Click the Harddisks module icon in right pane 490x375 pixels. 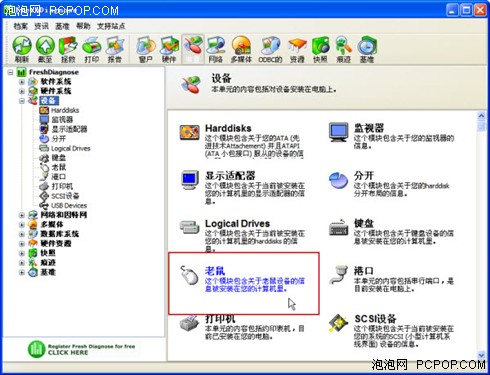[189, 133]
